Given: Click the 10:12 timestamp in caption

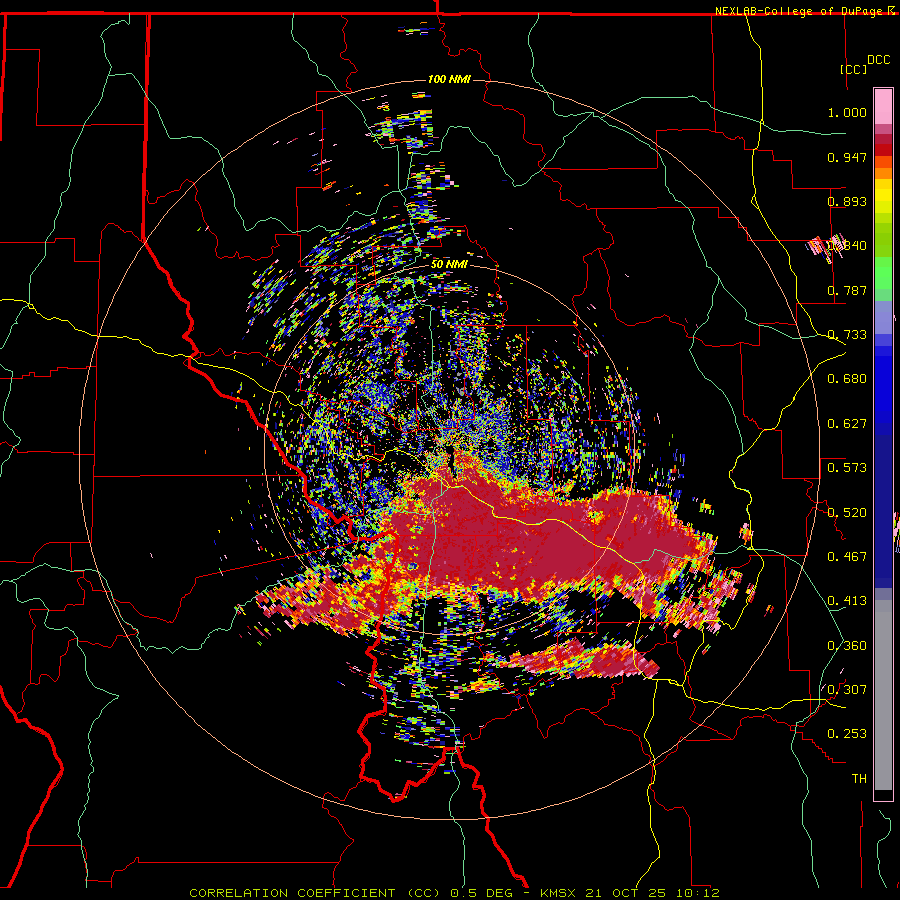Looking at the screenshot, I should click(x=697, y=893).
